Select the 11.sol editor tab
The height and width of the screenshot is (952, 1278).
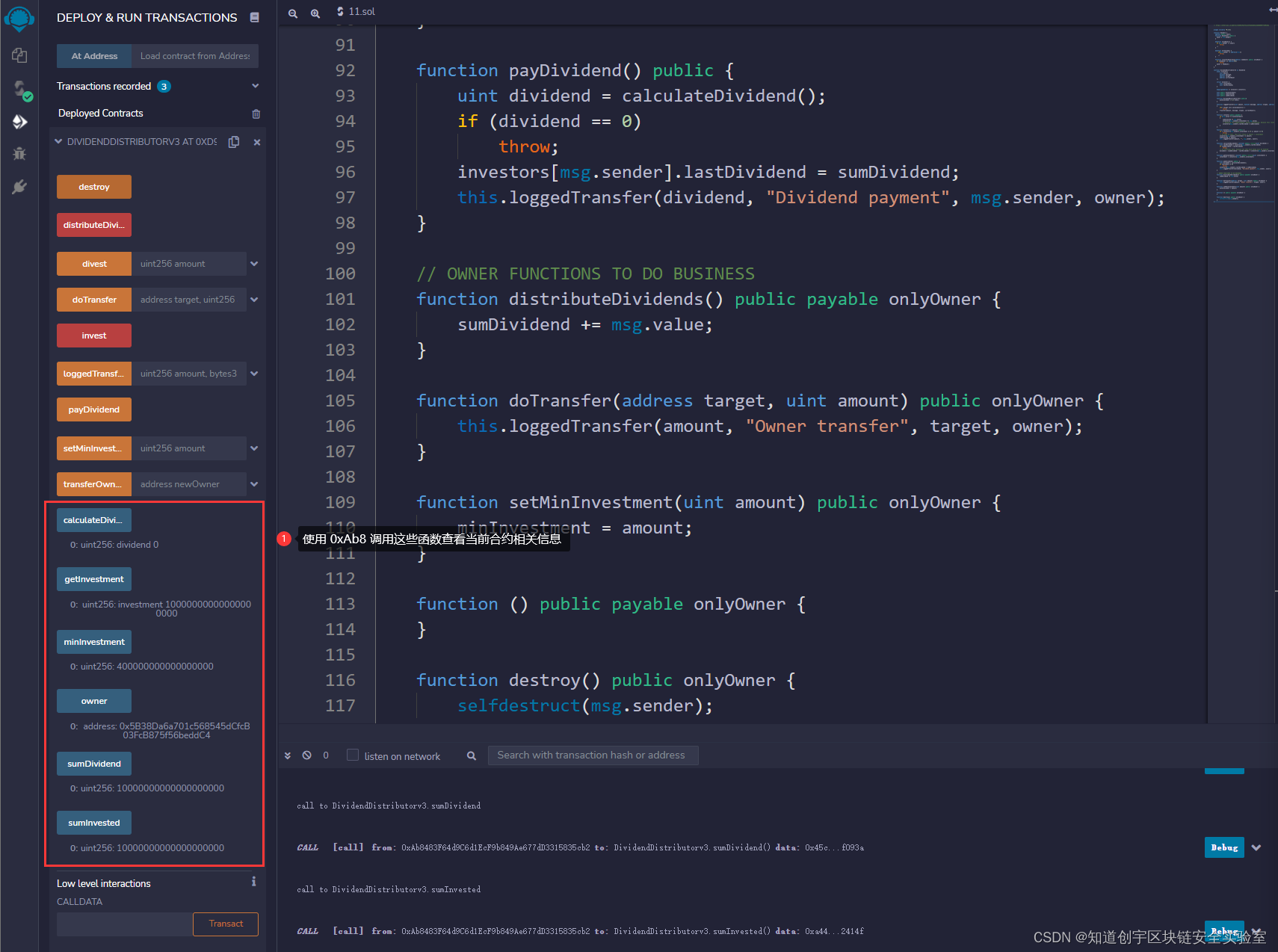click(x=356, y=12)
